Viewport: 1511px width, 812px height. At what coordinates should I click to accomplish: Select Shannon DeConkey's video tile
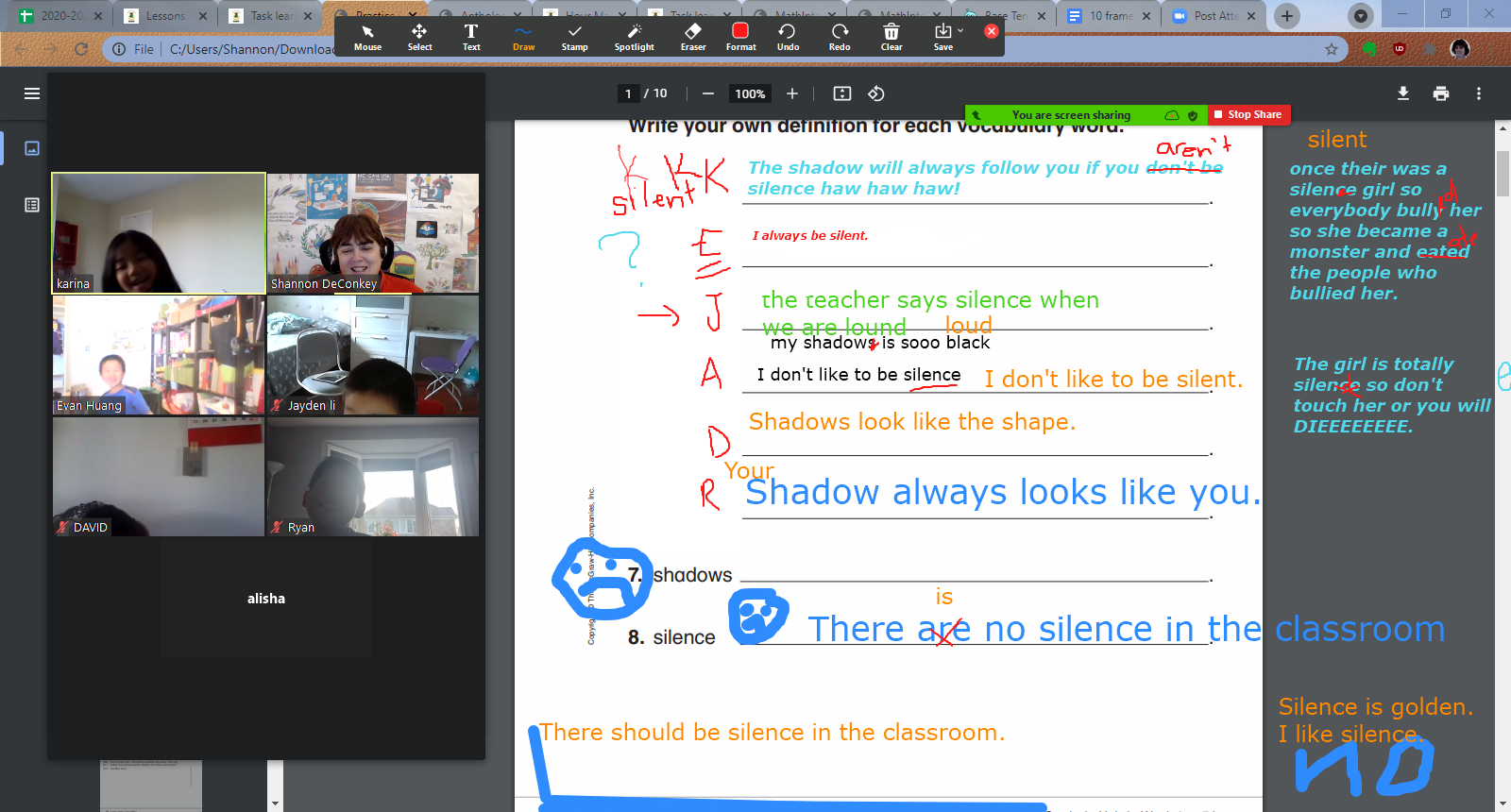click(x=373, y=233)
